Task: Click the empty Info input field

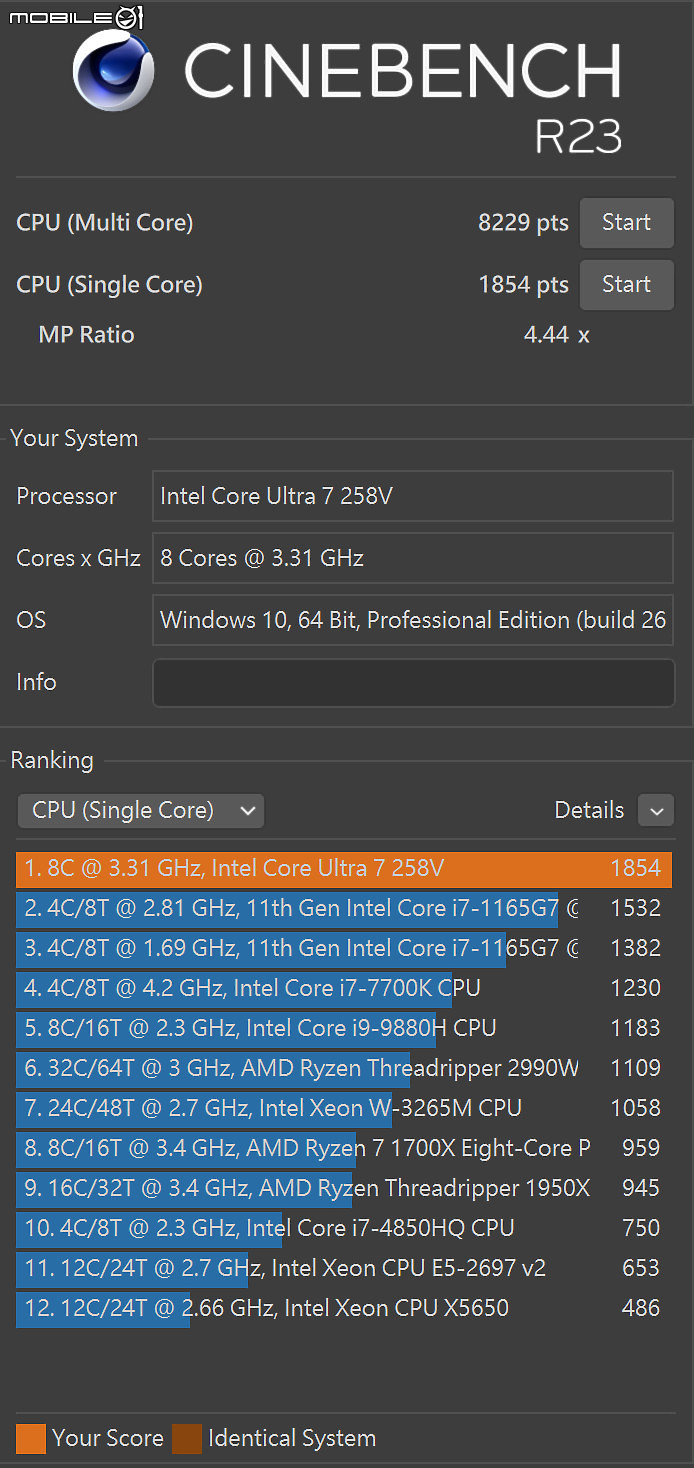Action: [413, 683]
